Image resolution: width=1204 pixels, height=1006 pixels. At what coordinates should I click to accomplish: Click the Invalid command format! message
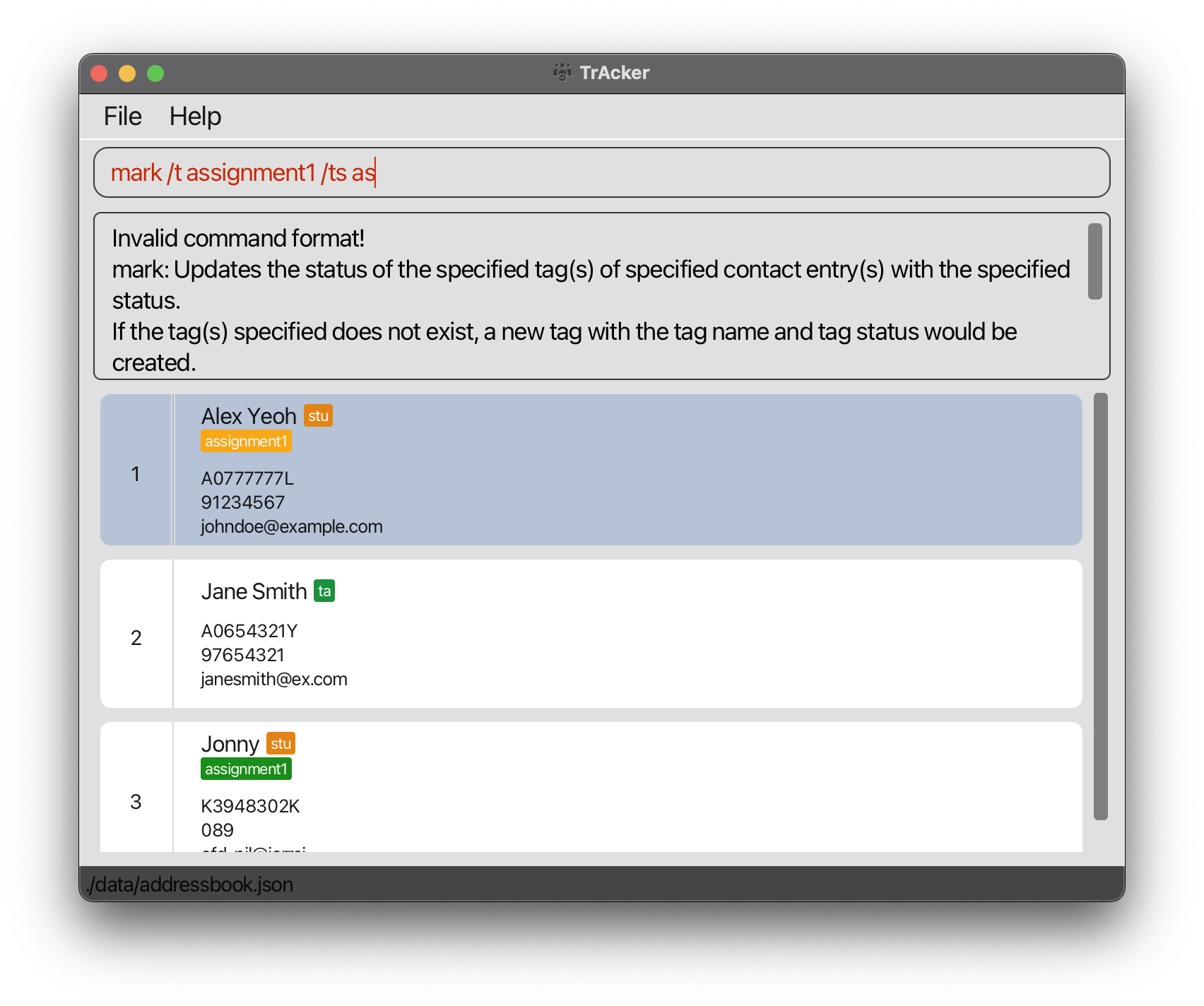[238, 238]
